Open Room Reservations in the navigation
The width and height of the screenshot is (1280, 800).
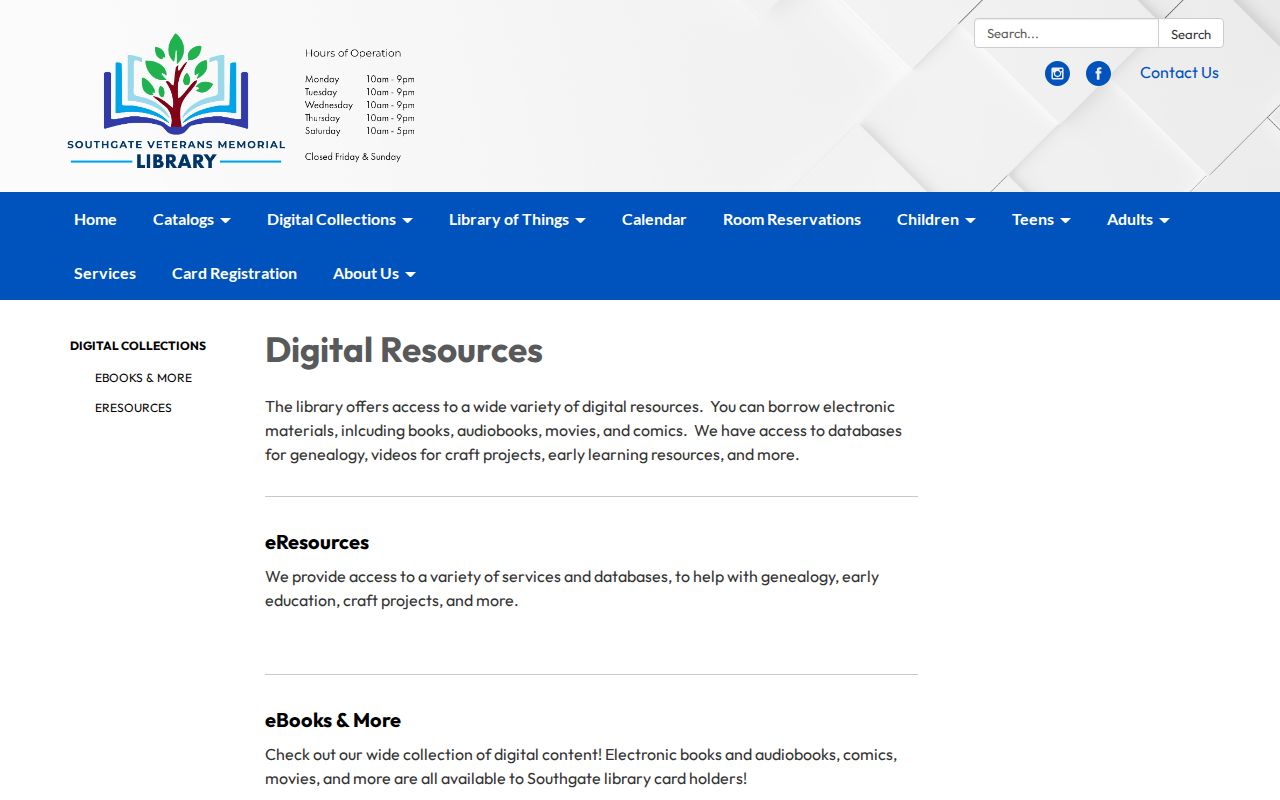(792, 219)
